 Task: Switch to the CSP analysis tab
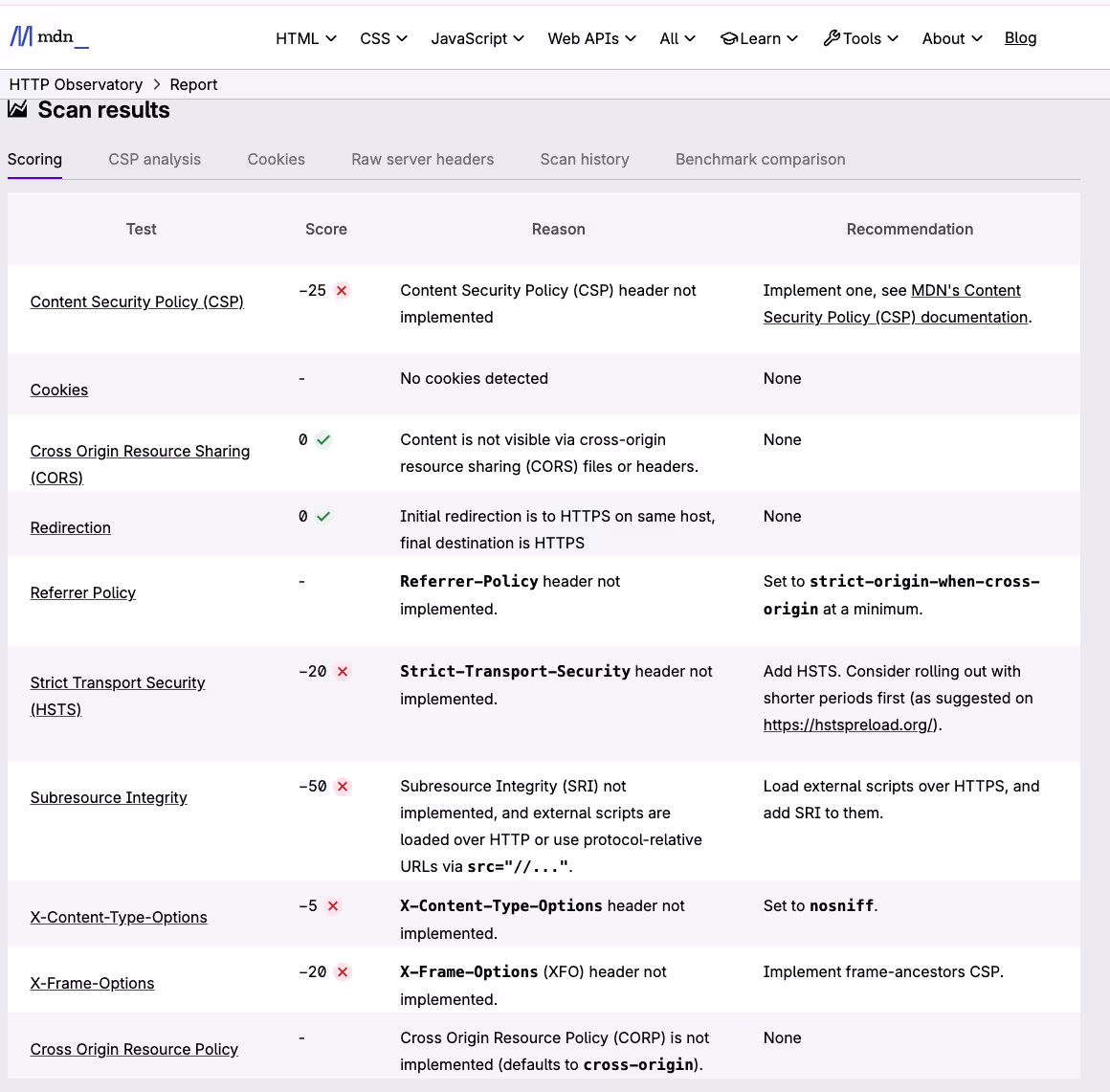pos(155,159)
